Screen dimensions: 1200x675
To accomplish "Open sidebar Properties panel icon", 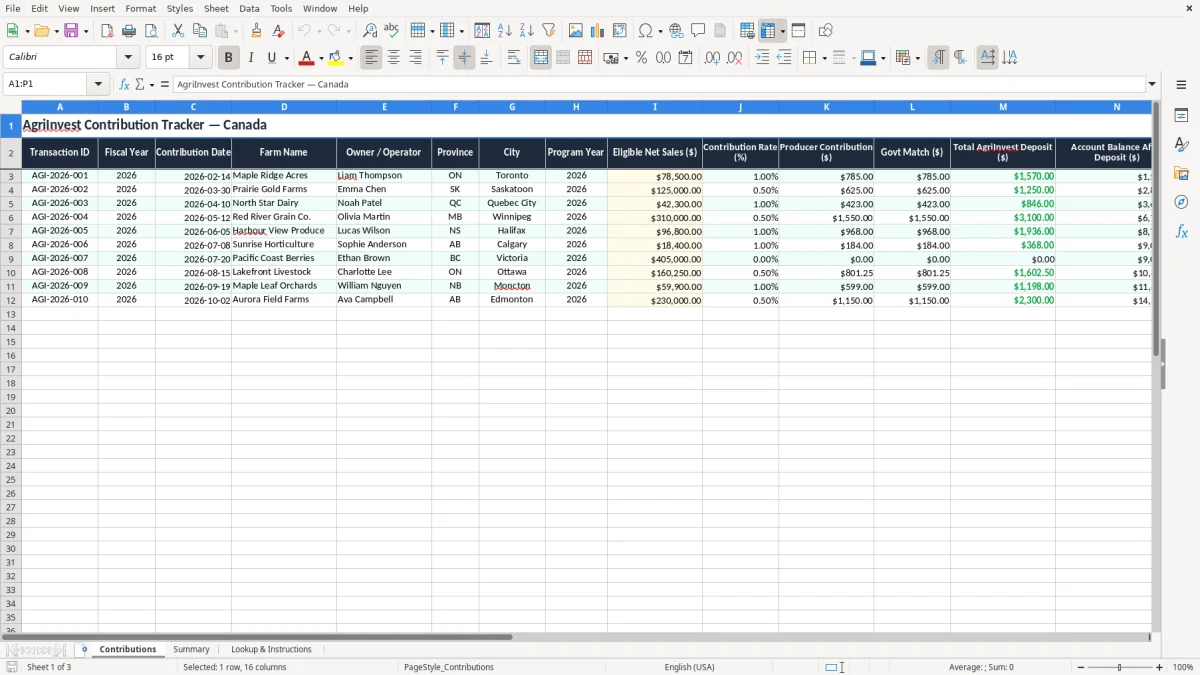I will [1181, 116].
